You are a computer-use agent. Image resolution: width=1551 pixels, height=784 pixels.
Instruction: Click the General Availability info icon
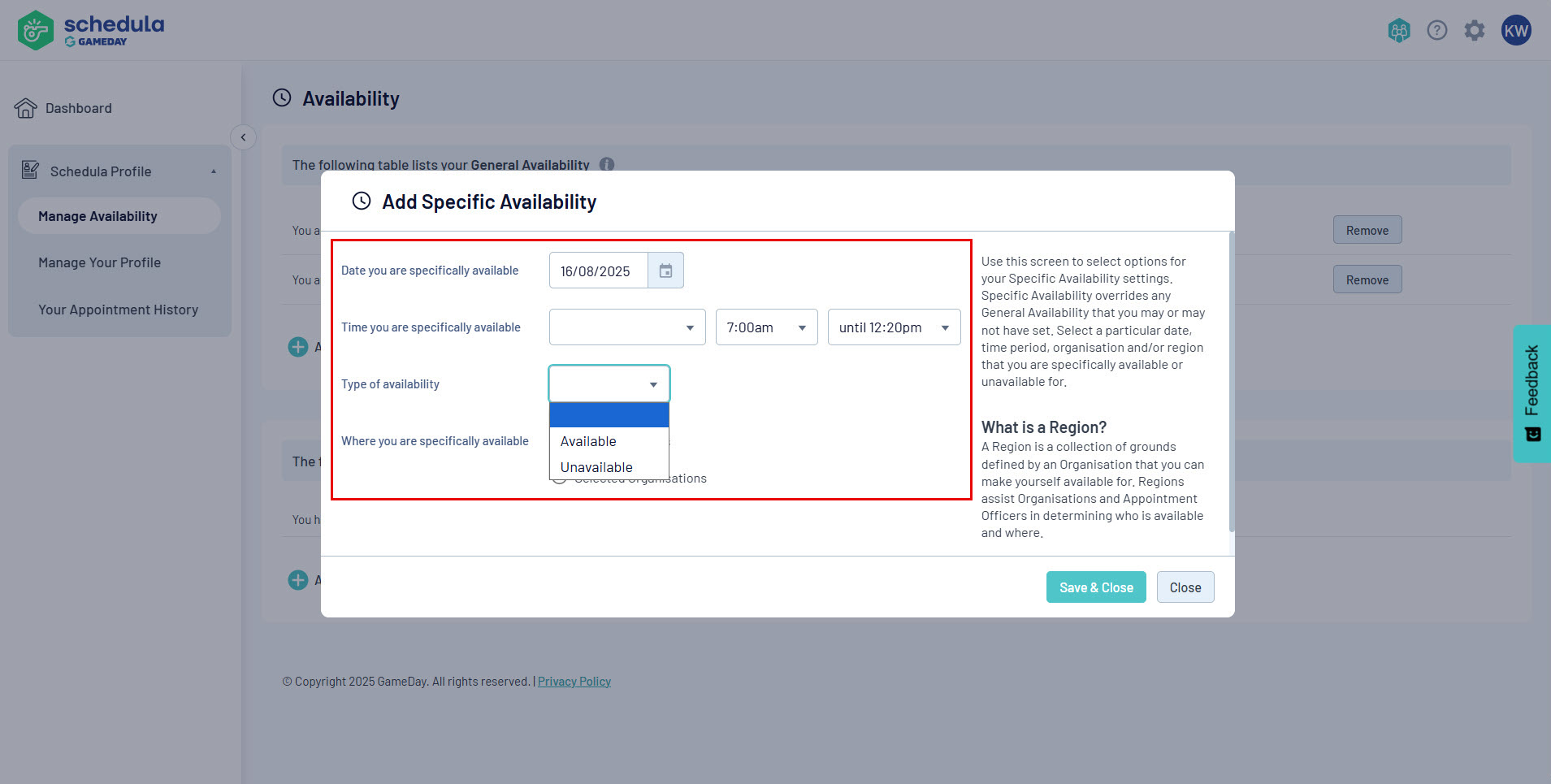pyautogui.click(x=607, y=164)
